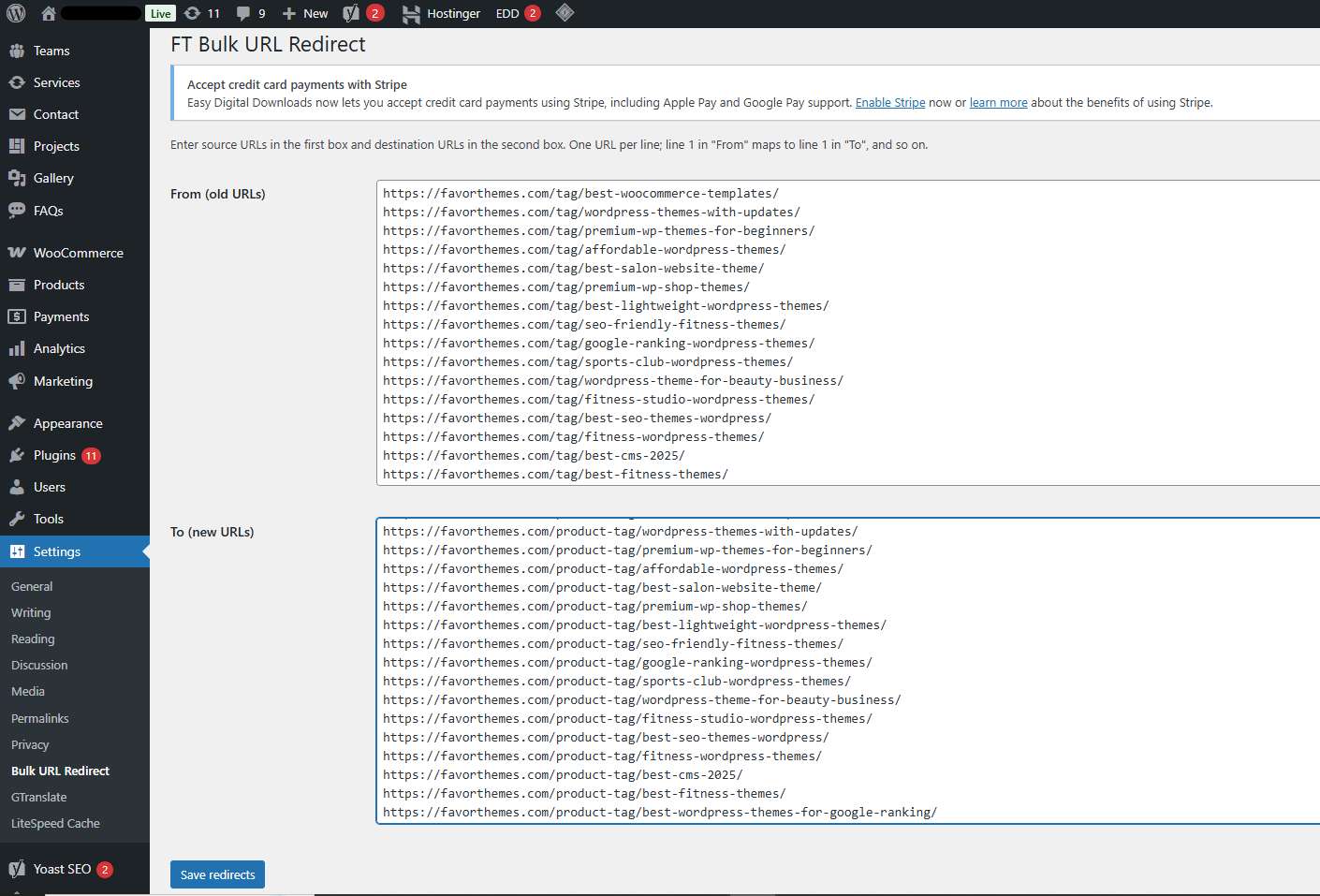
Task: Expand the Settings sidebar menu
Action: (x=57, y=551)
